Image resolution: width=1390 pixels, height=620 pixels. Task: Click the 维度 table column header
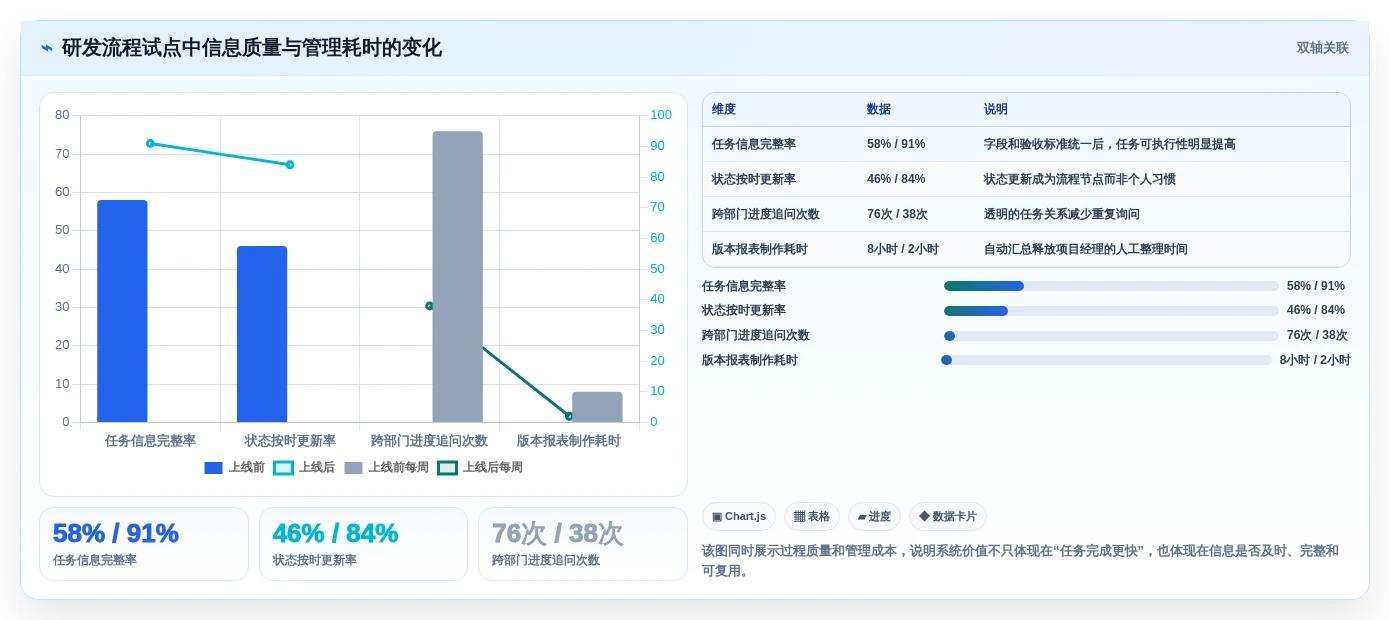pyautogui.click(x=724, y=109)
